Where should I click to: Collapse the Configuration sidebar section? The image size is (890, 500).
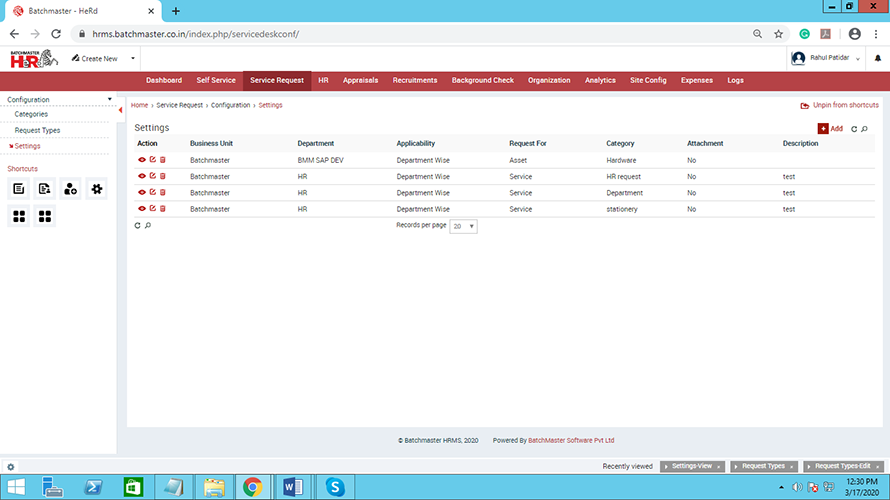coord(109,100)
